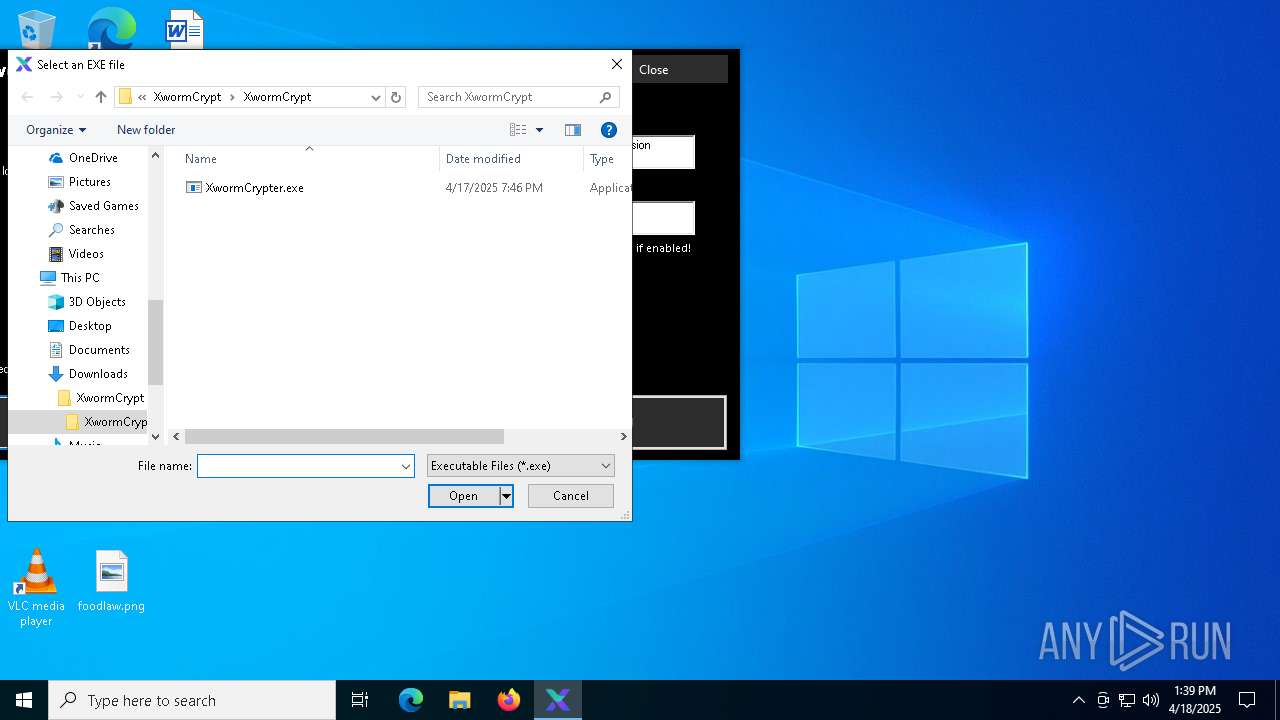Show hidden system tray icons
Screen dimensions: 1280x720
(x=1078, y=700)
